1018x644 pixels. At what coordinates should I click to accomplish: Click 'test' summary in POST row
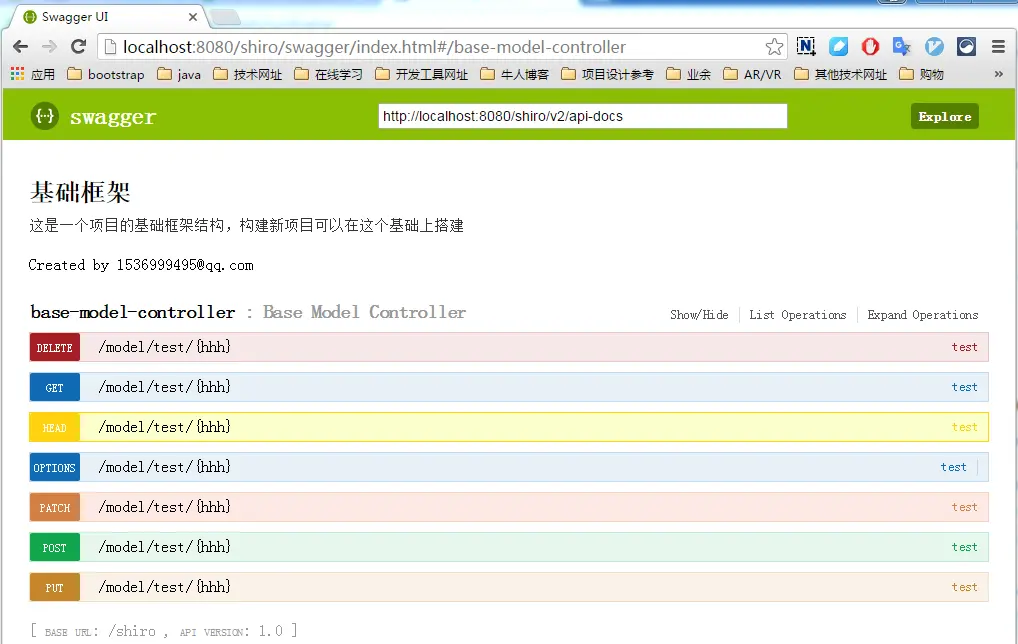point(964,547)
